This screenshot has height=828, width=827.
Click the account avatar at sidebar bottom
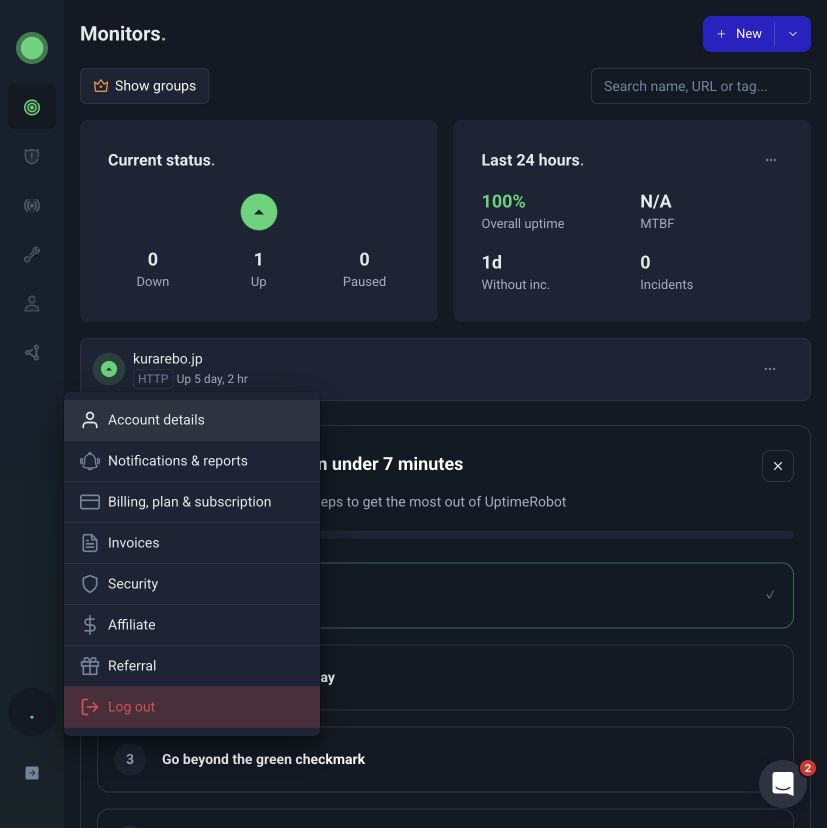click(x=32, y=712)
